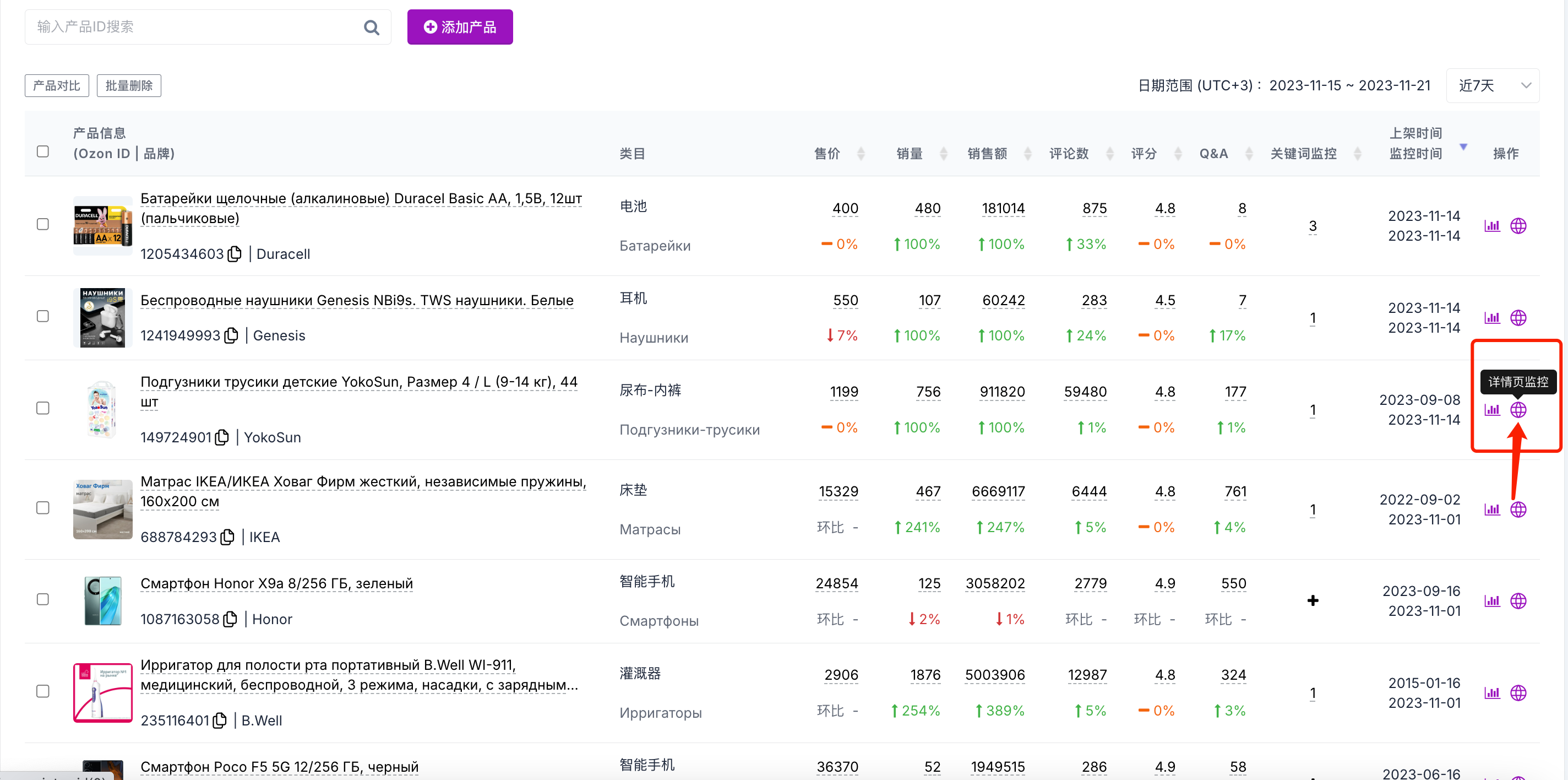Open chart icon for YokoSun row
Screen dimensions: 1568x780
[x=1492, y=410]
